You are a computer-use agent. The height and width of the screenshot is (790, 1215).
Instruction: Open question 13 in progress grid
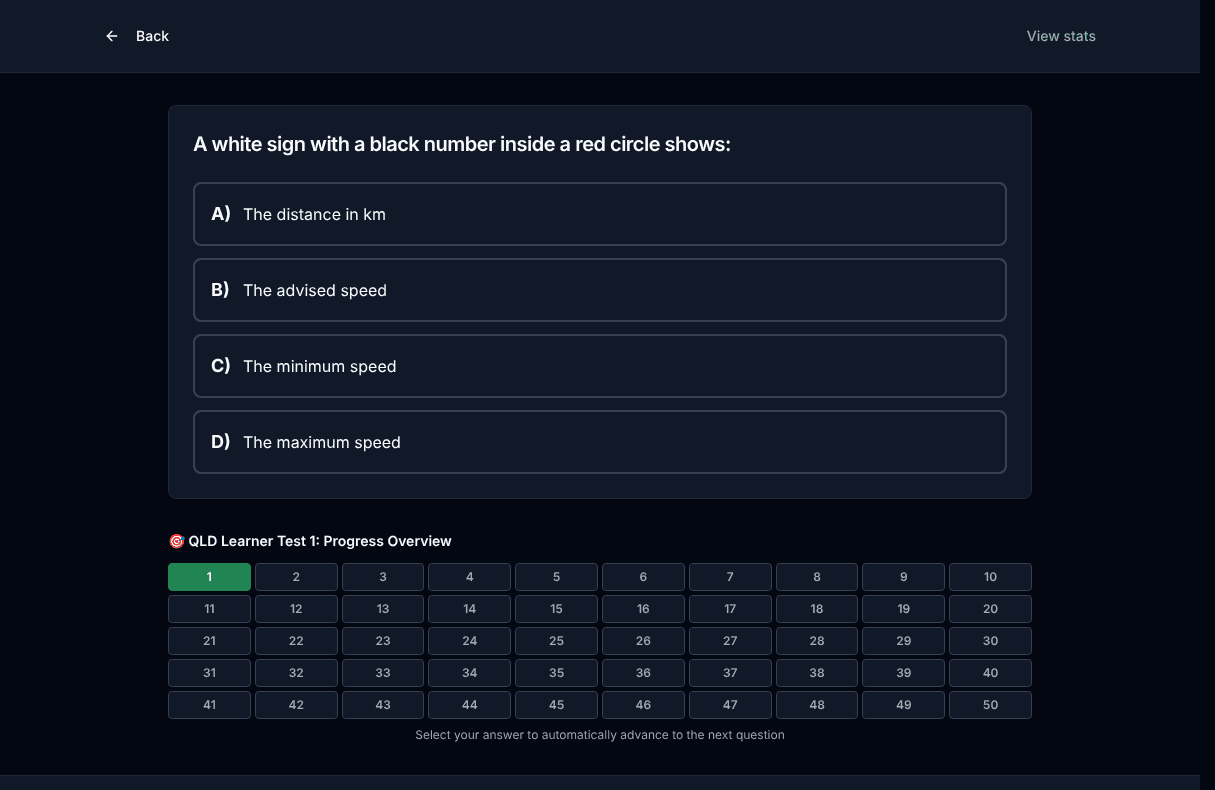[383, 609]
